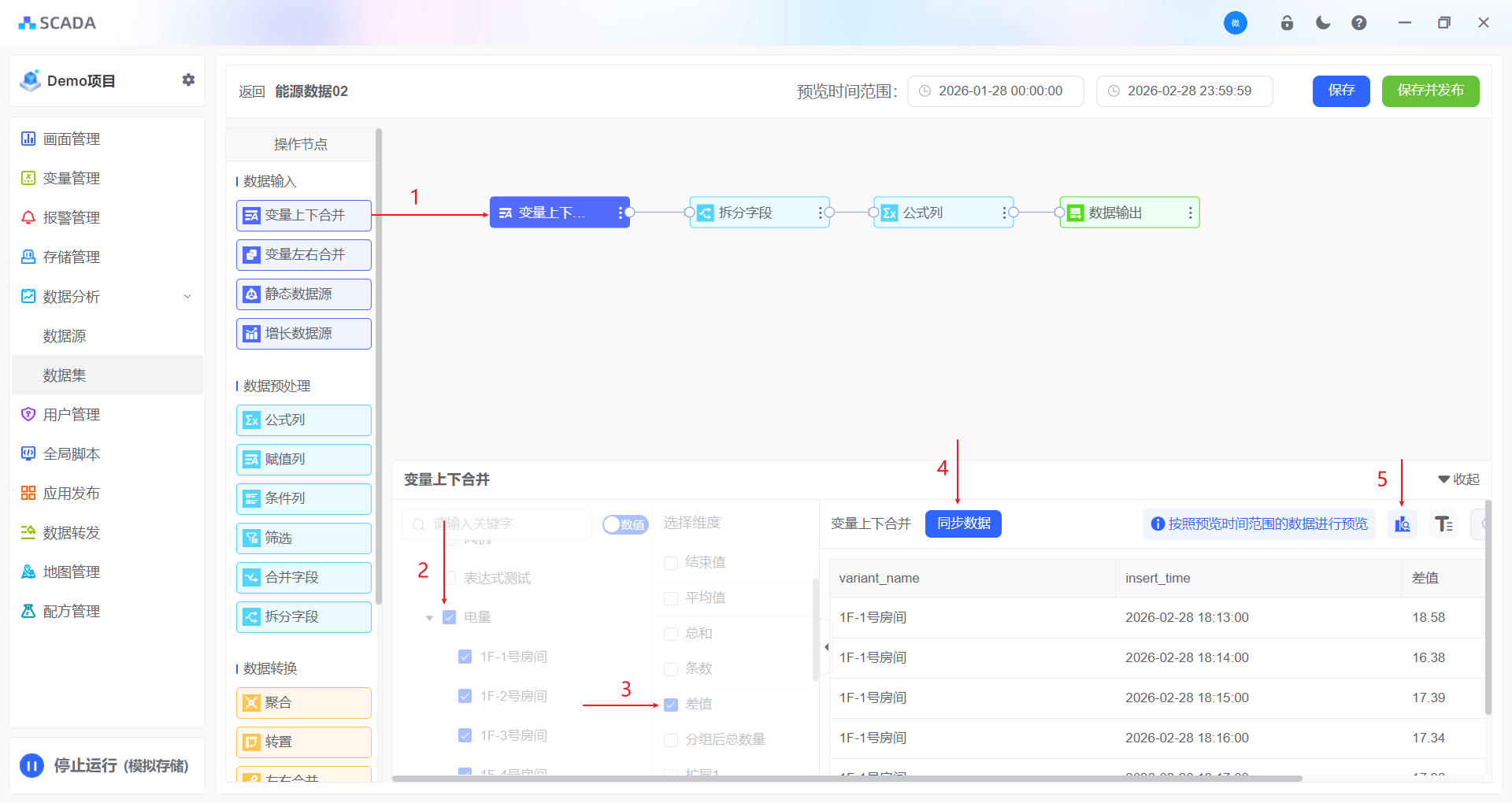Open the three-dot menu on 数据输出 node
The height and width of the screenshot is (803, 1512).
pyautogui.click(x=1190, y=213)
